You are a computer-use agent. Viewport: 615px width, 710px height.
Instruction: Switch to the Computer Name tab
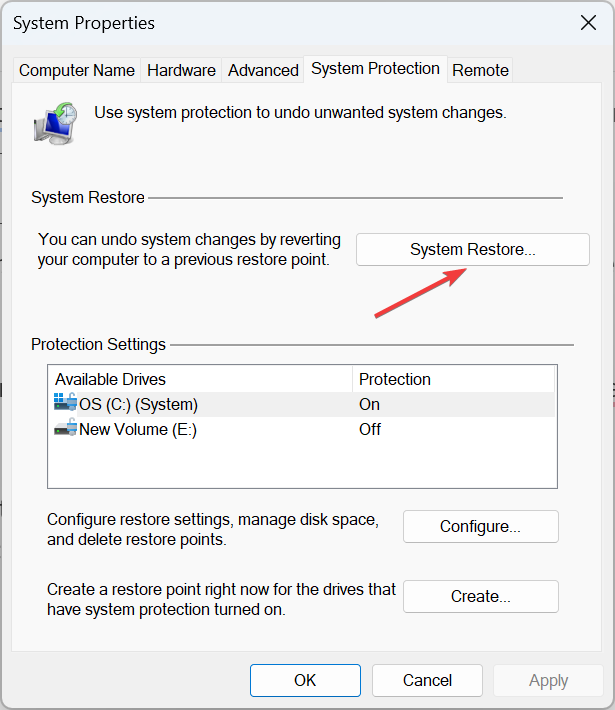coord(77,70)
